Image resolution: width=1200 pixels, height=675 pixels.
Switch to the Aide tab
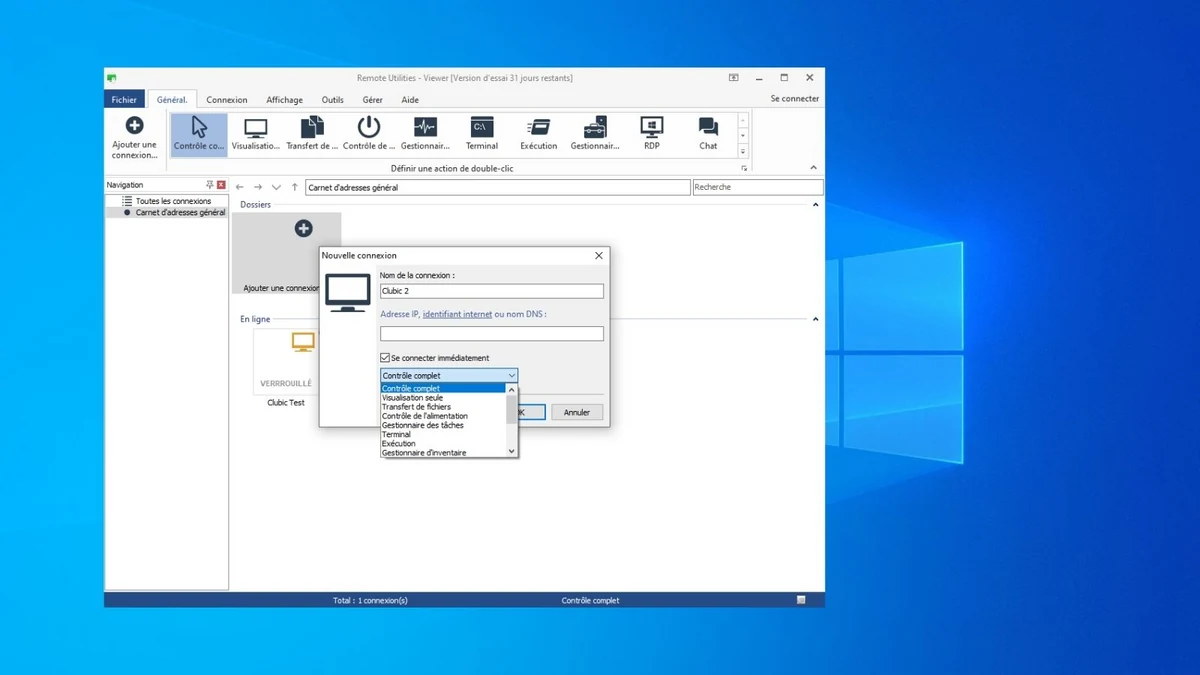tap(410, 100)
